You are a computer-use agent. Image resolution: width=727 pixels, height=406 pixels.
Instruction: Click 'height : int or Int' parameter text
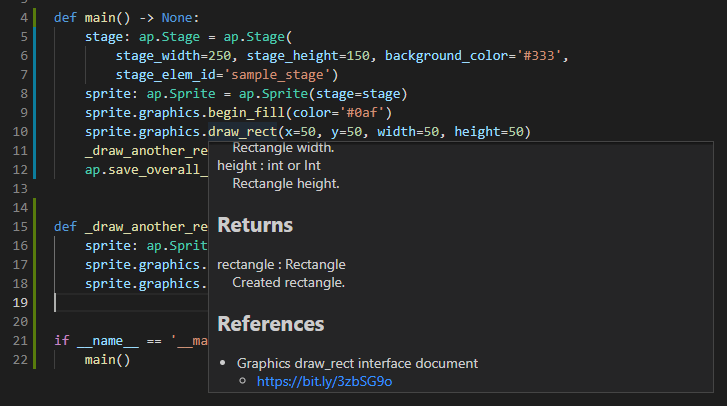coord(269,165)
